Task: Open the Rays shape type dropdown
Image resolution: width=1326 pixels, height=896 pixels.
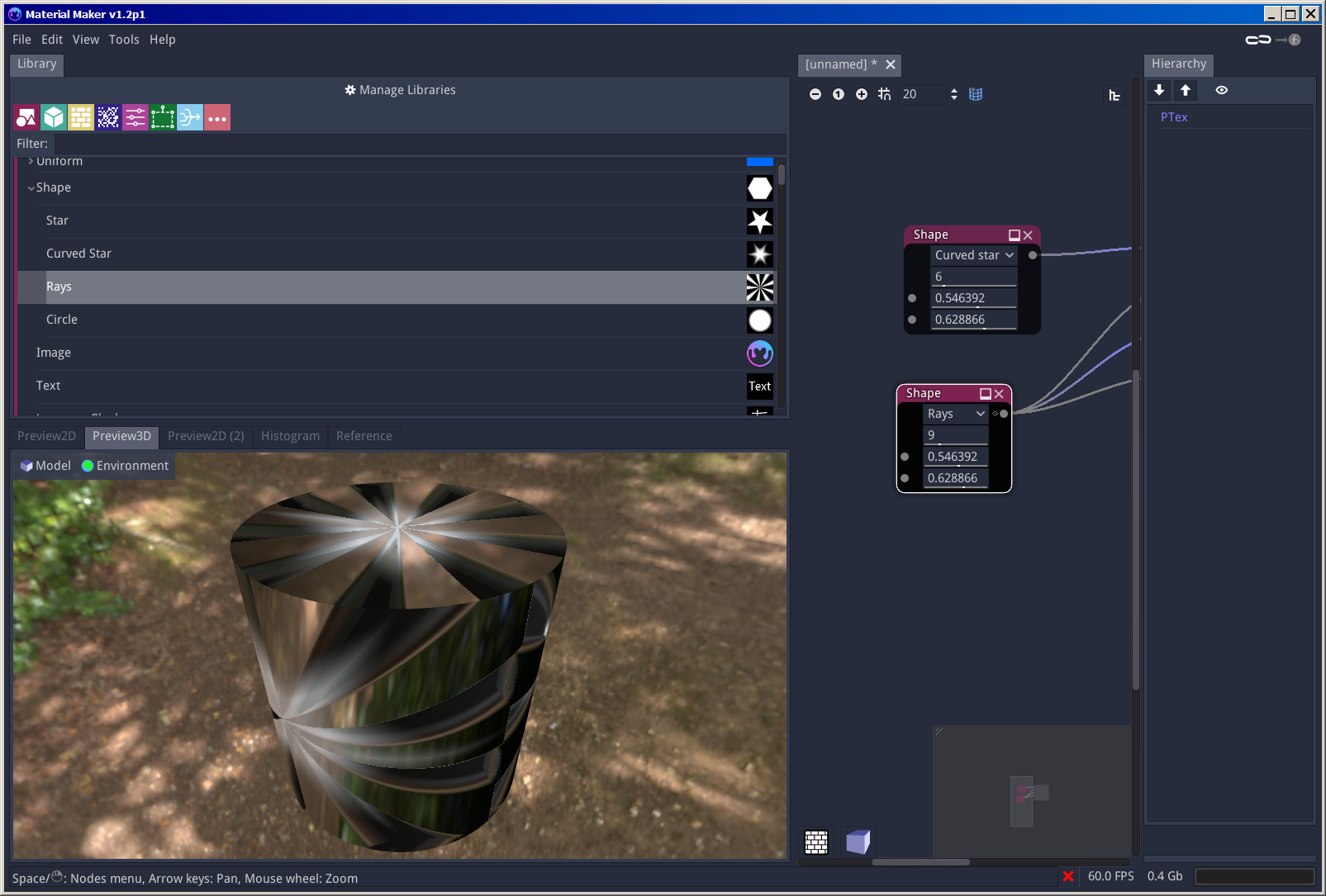Action: 955,415
